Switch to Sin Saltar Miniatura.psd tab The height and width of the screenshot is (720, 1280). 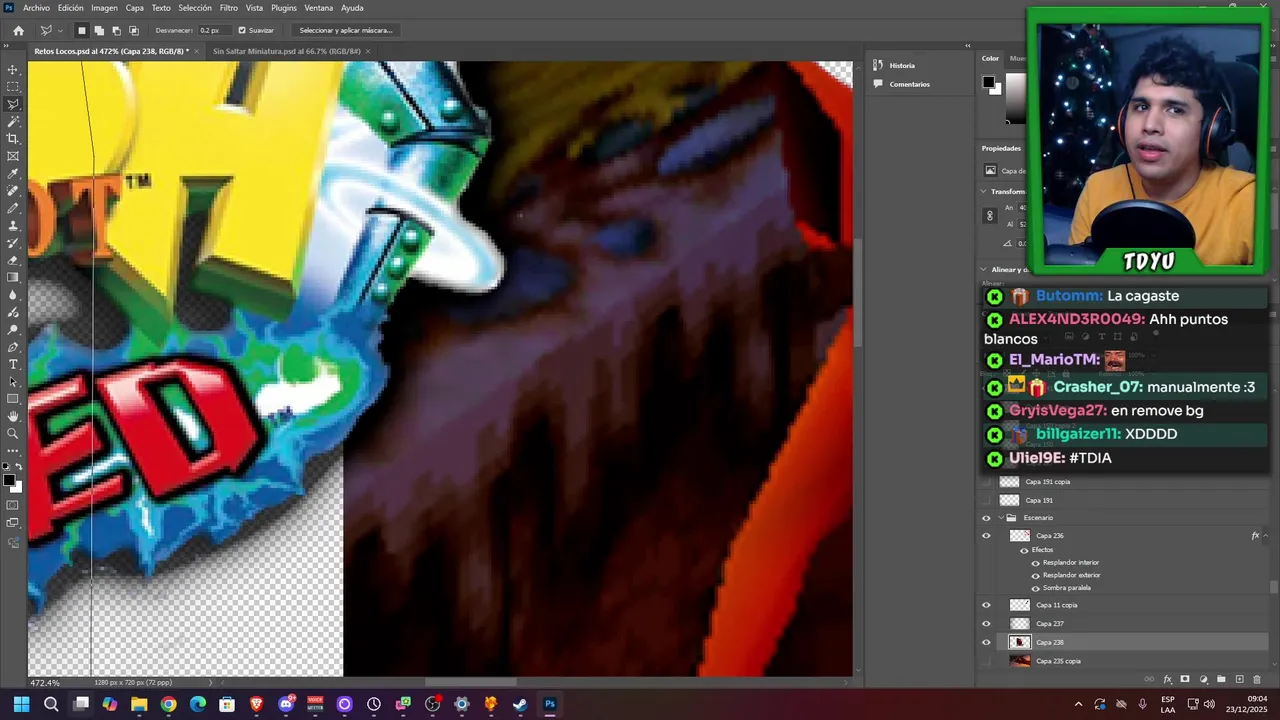(x=287, y=51)
